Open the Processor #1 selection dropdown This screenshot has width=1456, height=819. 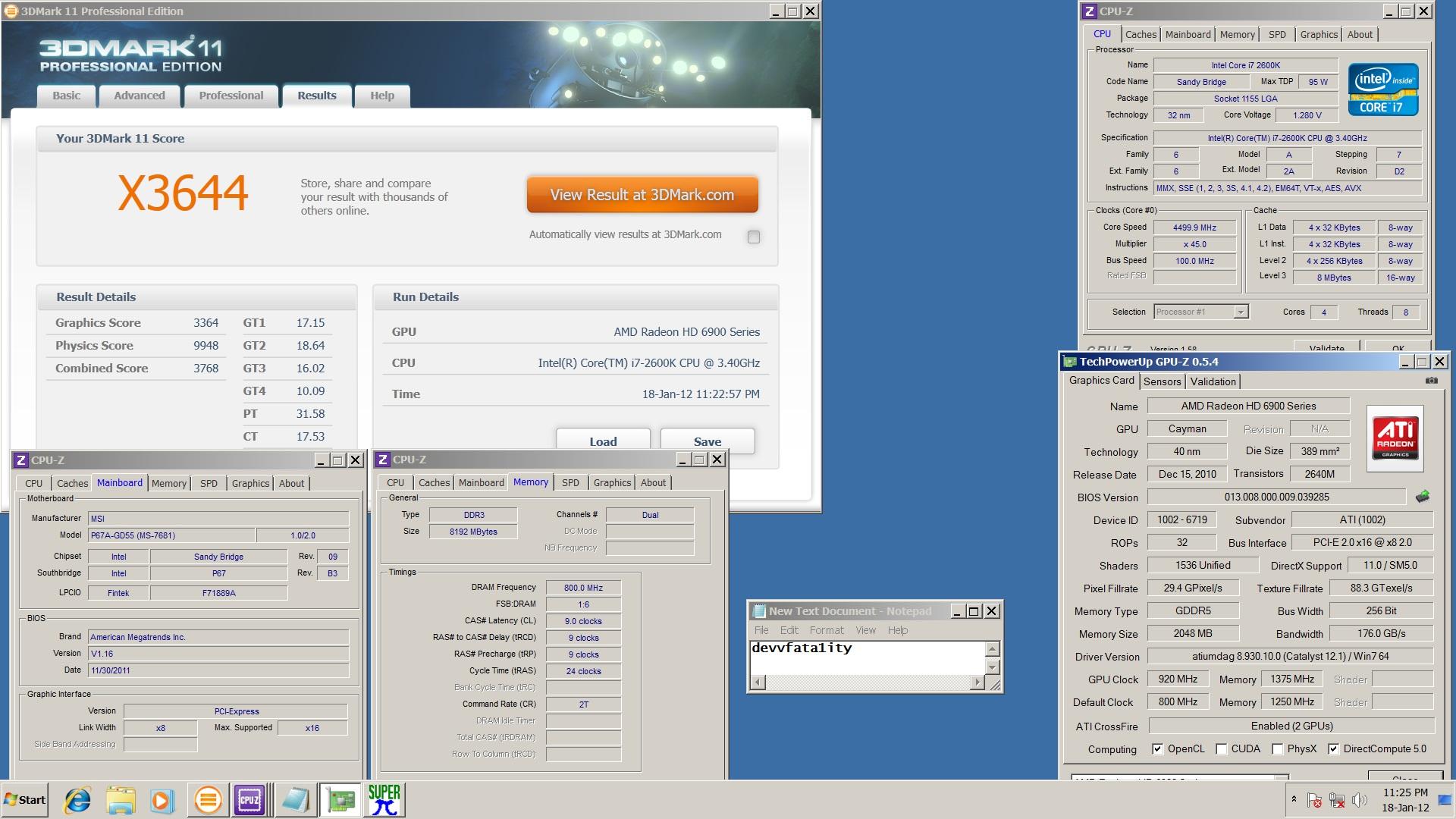[1240, 312]
